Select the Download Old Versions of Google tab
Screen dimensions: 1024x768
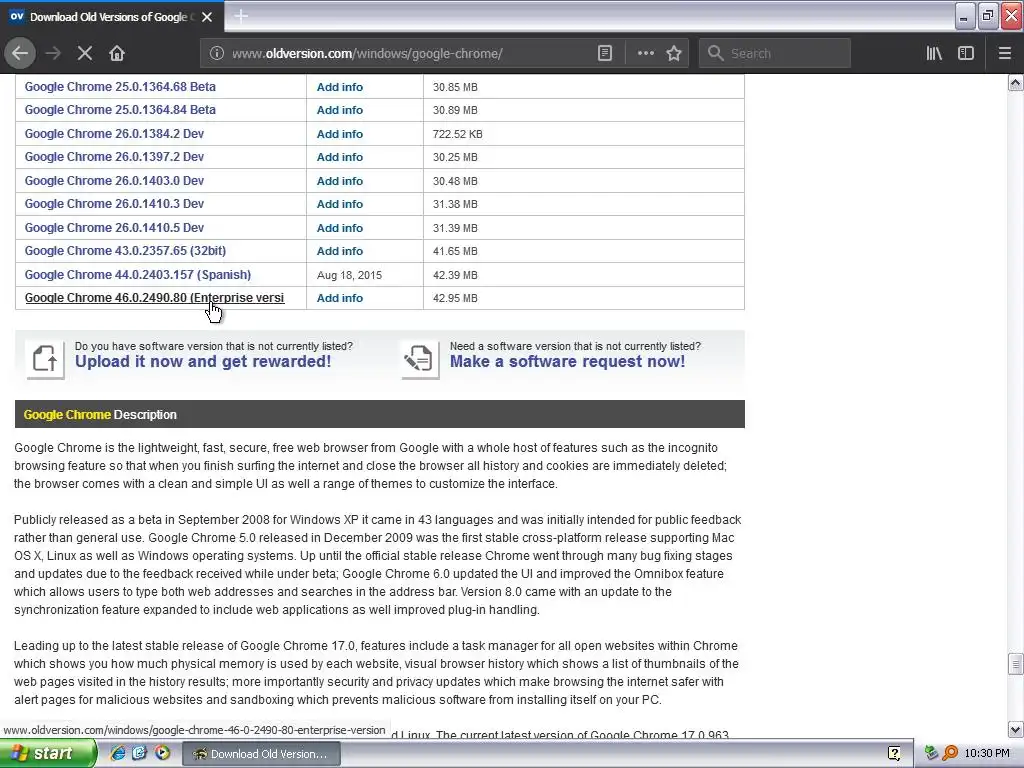111,17
